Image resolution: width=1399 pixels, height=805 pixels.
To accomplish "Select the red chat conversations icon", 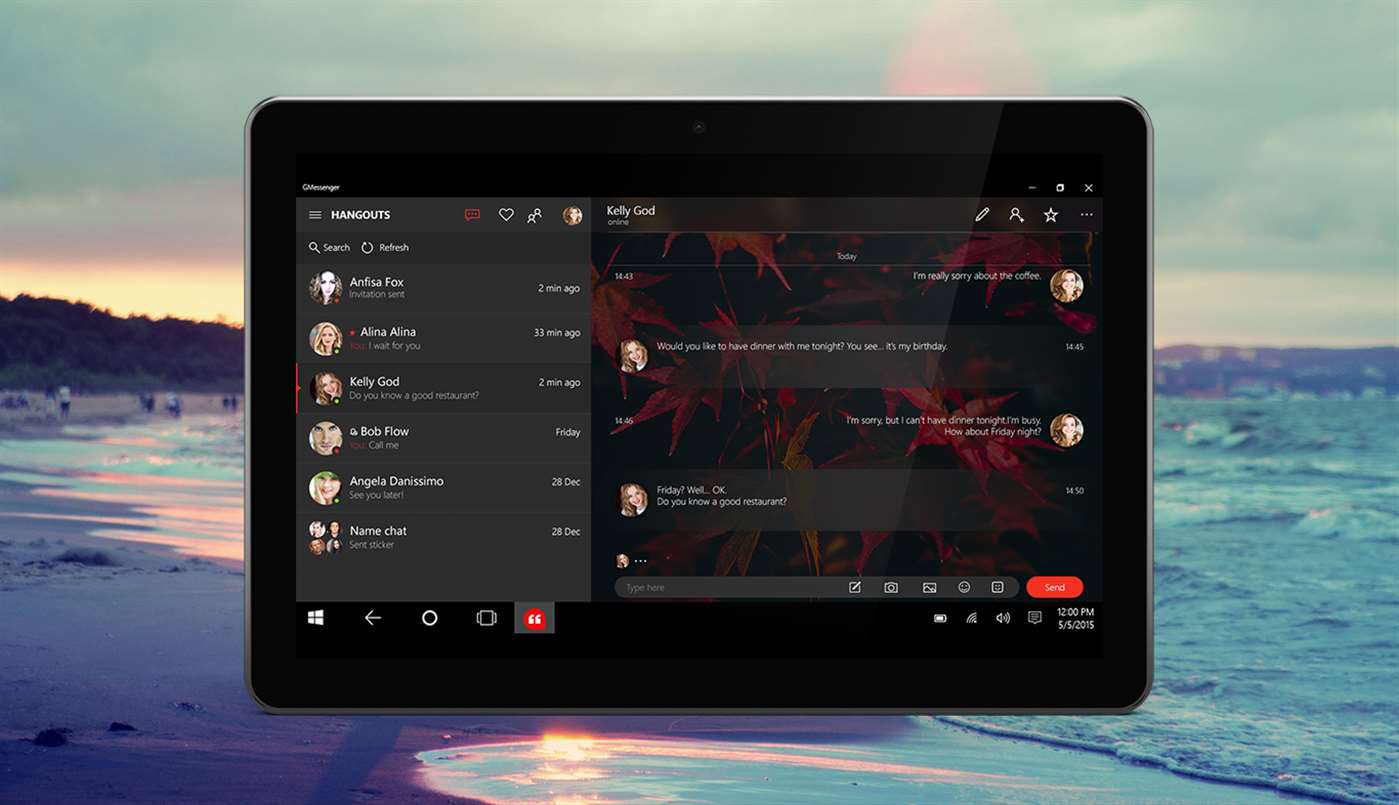I will (x=473, y=215).
